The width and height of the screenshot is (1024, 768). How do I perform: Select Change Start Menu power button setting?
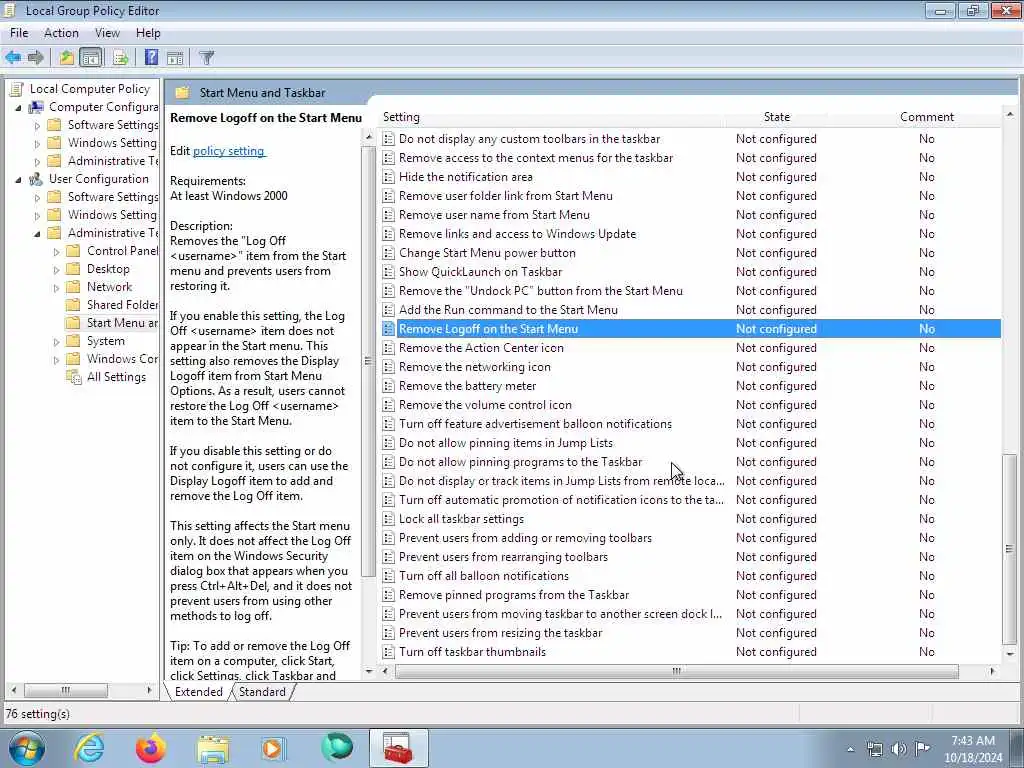click(x=690, y=253)
